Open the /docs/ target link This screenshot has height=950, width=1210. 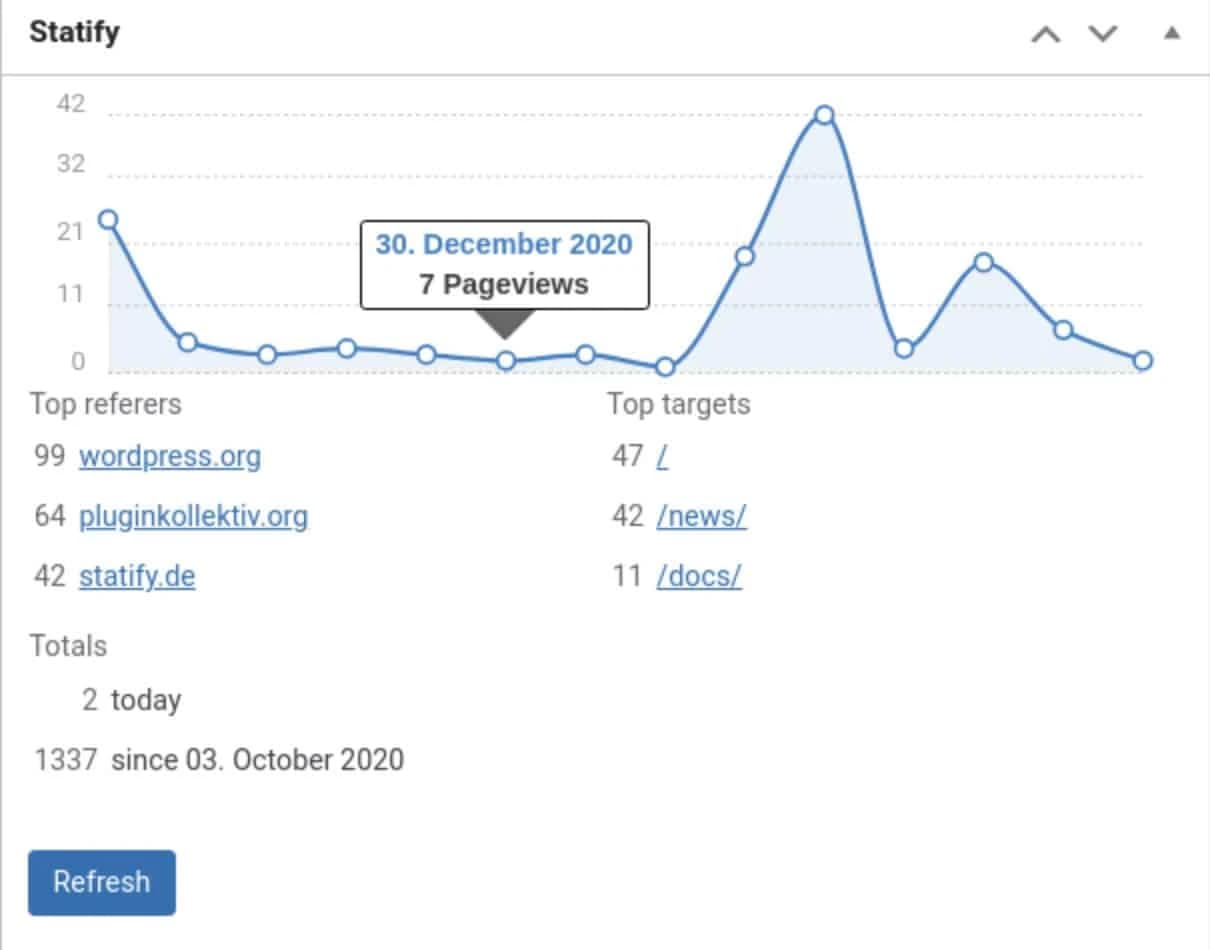click(x=697, y=577)
